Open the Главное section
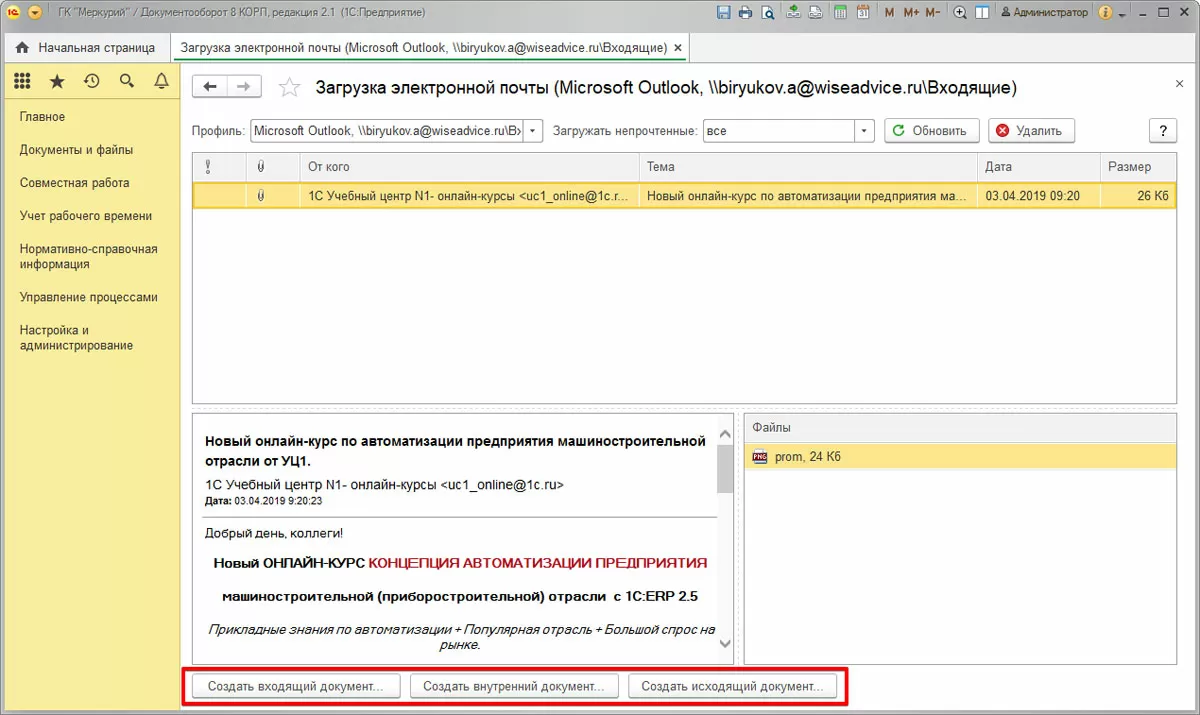The width and height of the screenshot is (1200, 715). 42,117
